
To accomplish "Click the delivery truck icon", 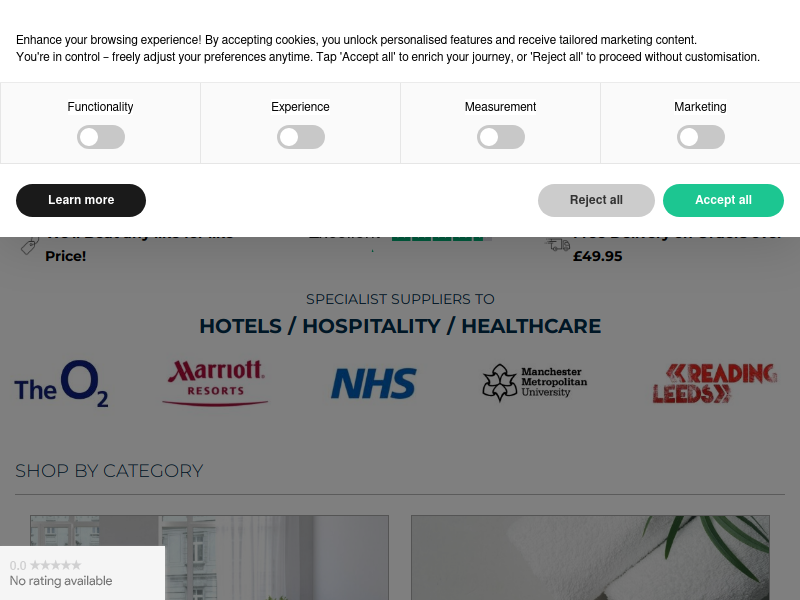I will [558, 243].
